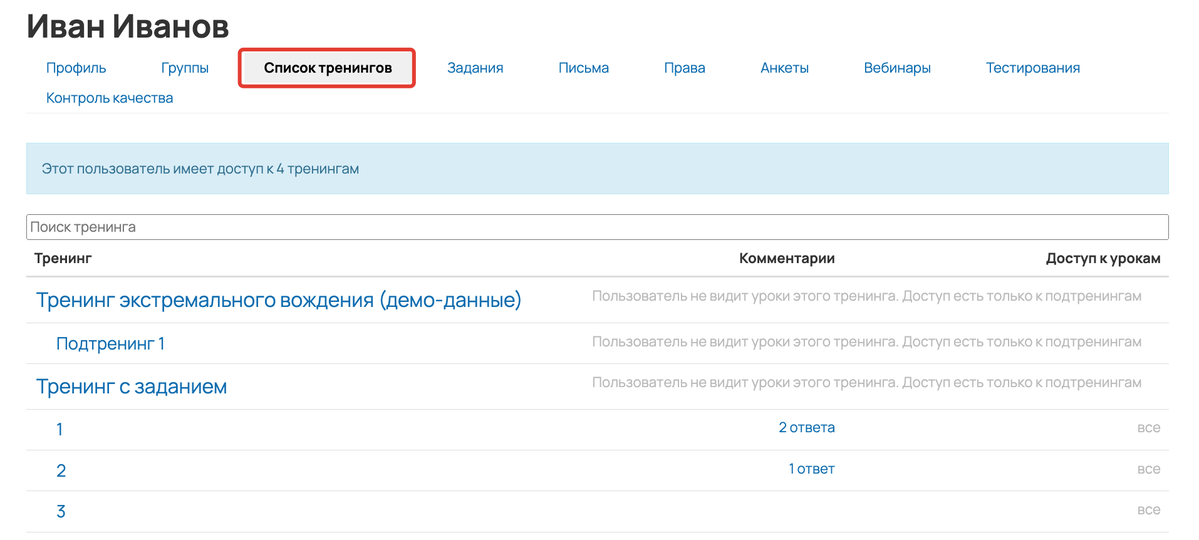Click the 'все' access value in row 3
The image size is (1199, 540).
tap(1149, 509)
